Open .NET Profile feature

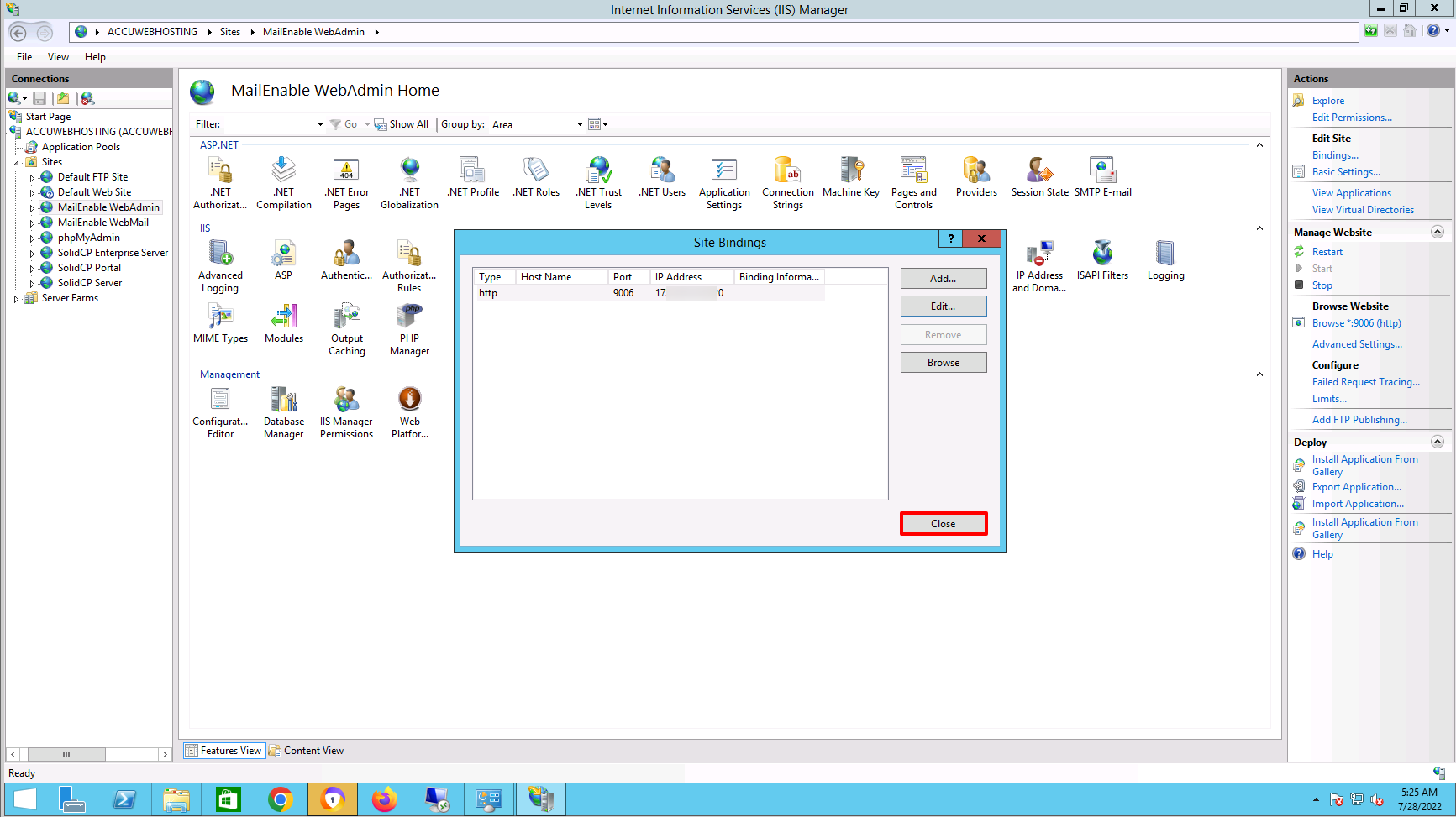[x=473, y=177]
